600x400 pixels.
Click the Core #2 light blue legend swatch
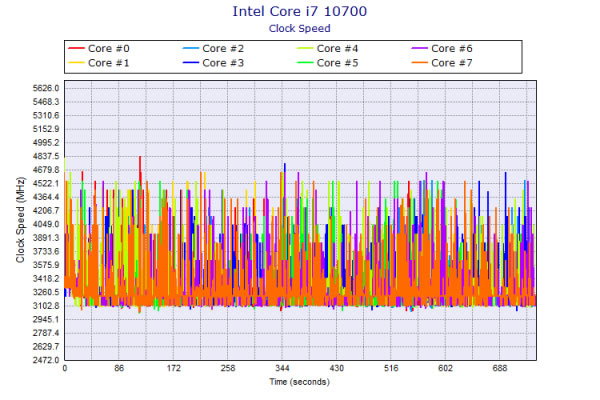pyautogui.click(x=191, y=49)
